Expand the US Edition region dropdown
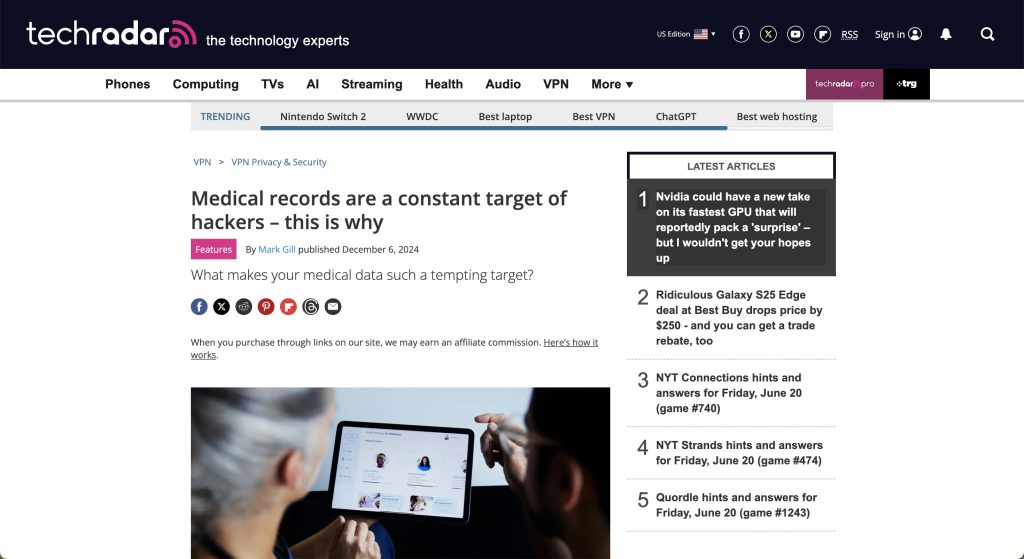The image size is (1024, 559). click(686, 34)
